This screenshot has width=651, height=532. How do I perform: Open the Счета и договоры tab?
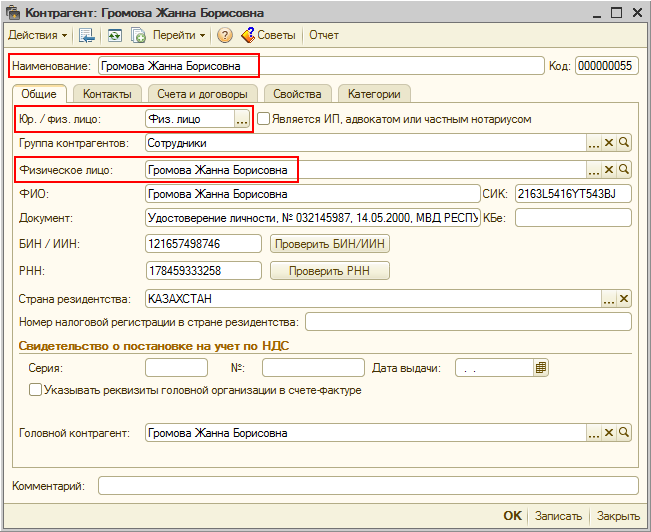pos(202,94)
